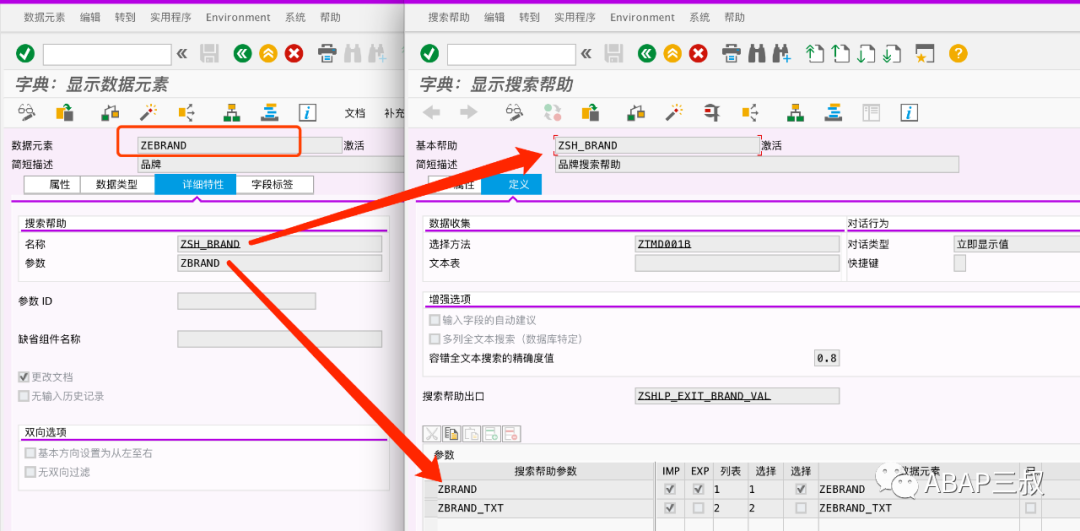Toggle EXP checkbox in ZBRAND_TXT row
This screenshot has height=531, width=1080.
pos(698,508)
